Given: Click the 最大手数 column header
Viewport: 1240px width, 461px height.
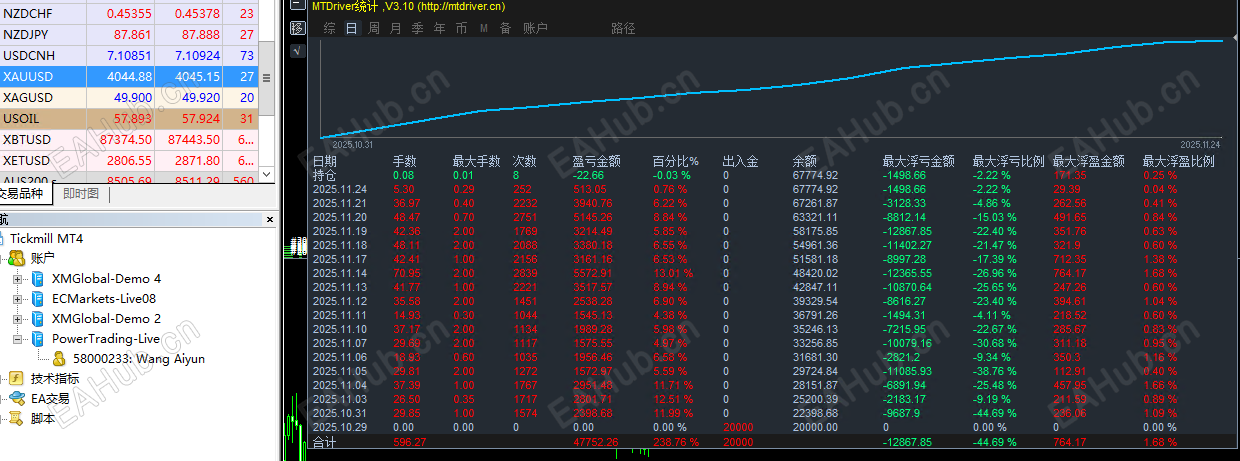Looking at the screenshot, I should click(x=477, y=161).
